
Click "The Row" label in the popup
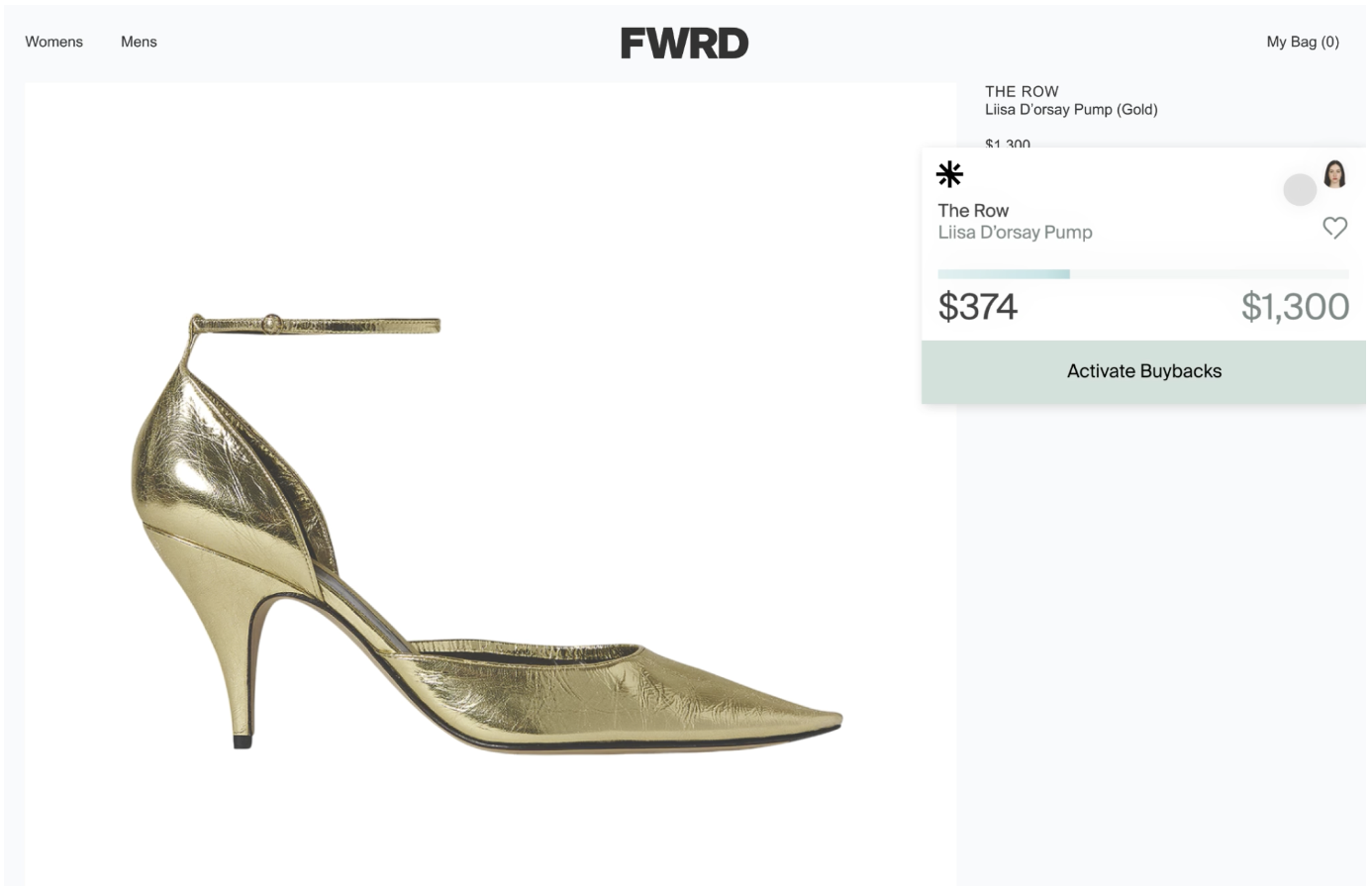pos(973,211)
